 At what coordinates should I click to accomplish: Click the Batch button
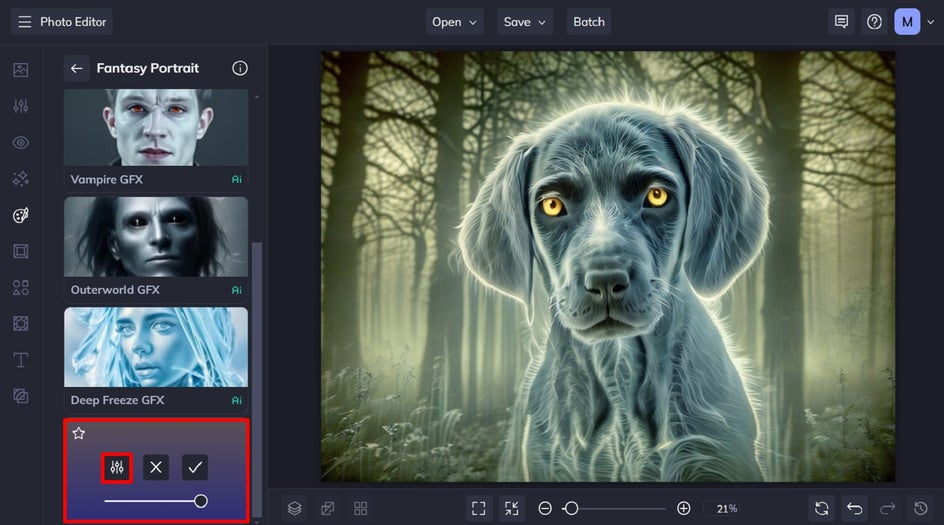point(589,22)
